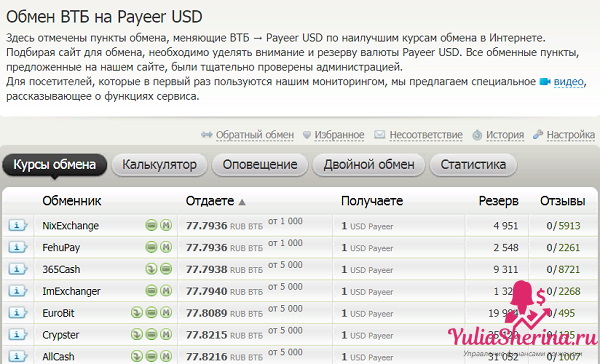Open info icon for NixExchange row
The width and height of the screenshot is (600, 364).
tap(17, 225)
